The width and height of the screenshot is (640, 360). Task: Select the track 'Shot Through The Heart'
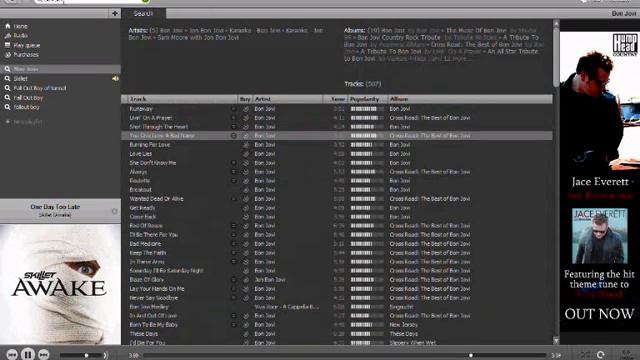[x=159, y=127]
